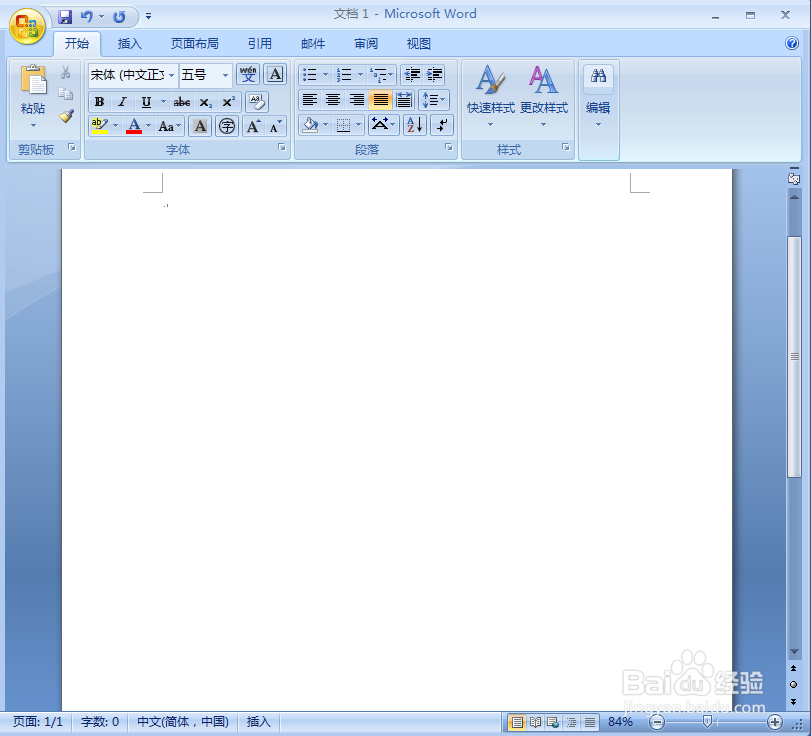
Task: Decrease paragraph indent
Action: click(x=412, y=74)
